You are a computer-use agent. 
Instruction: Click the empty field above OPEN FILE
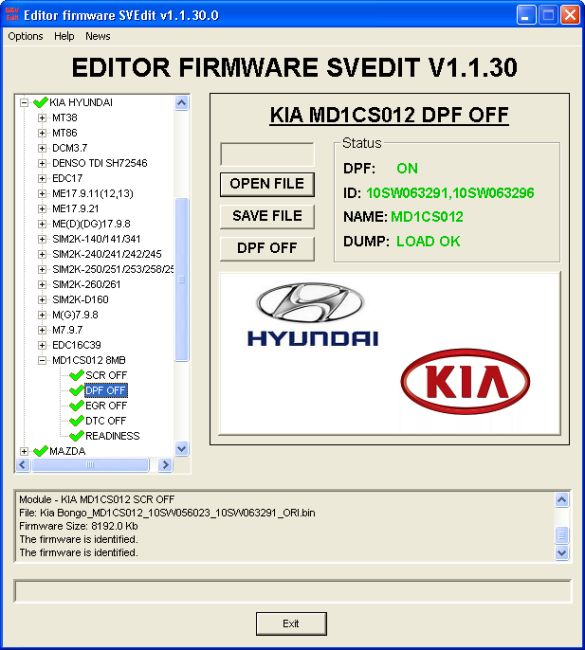[x=267, y=155]
